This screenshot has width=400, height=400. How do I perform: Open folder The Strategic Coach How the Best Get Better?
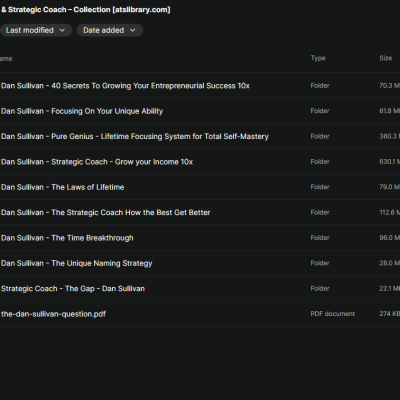point(106,212)
